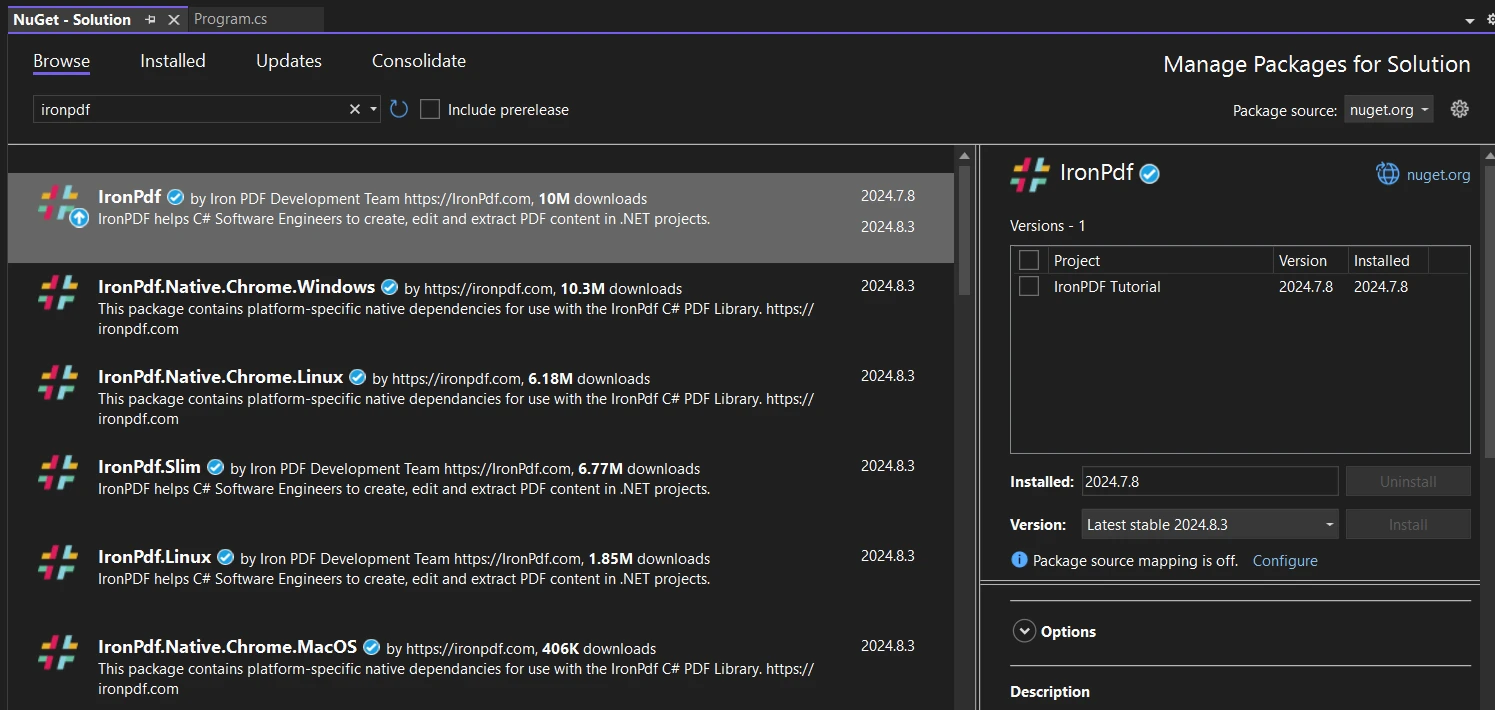Click the IronPdf.Slim package logo
The image size is (1495, 710).
pyautogui.click(x=58, y=473)
